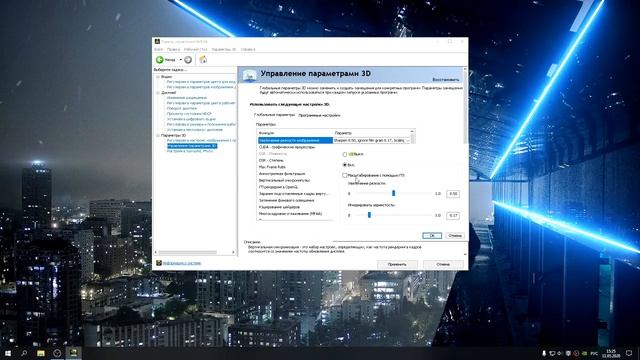Collapse the Дисплей tree section
640x360 pixels.
pos(158,93)
